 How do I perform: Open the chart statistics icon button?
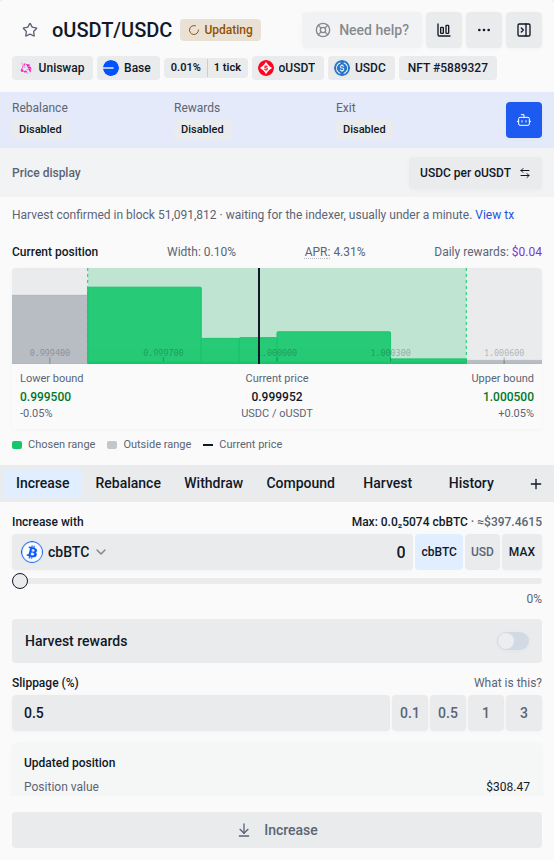(444, 30)
